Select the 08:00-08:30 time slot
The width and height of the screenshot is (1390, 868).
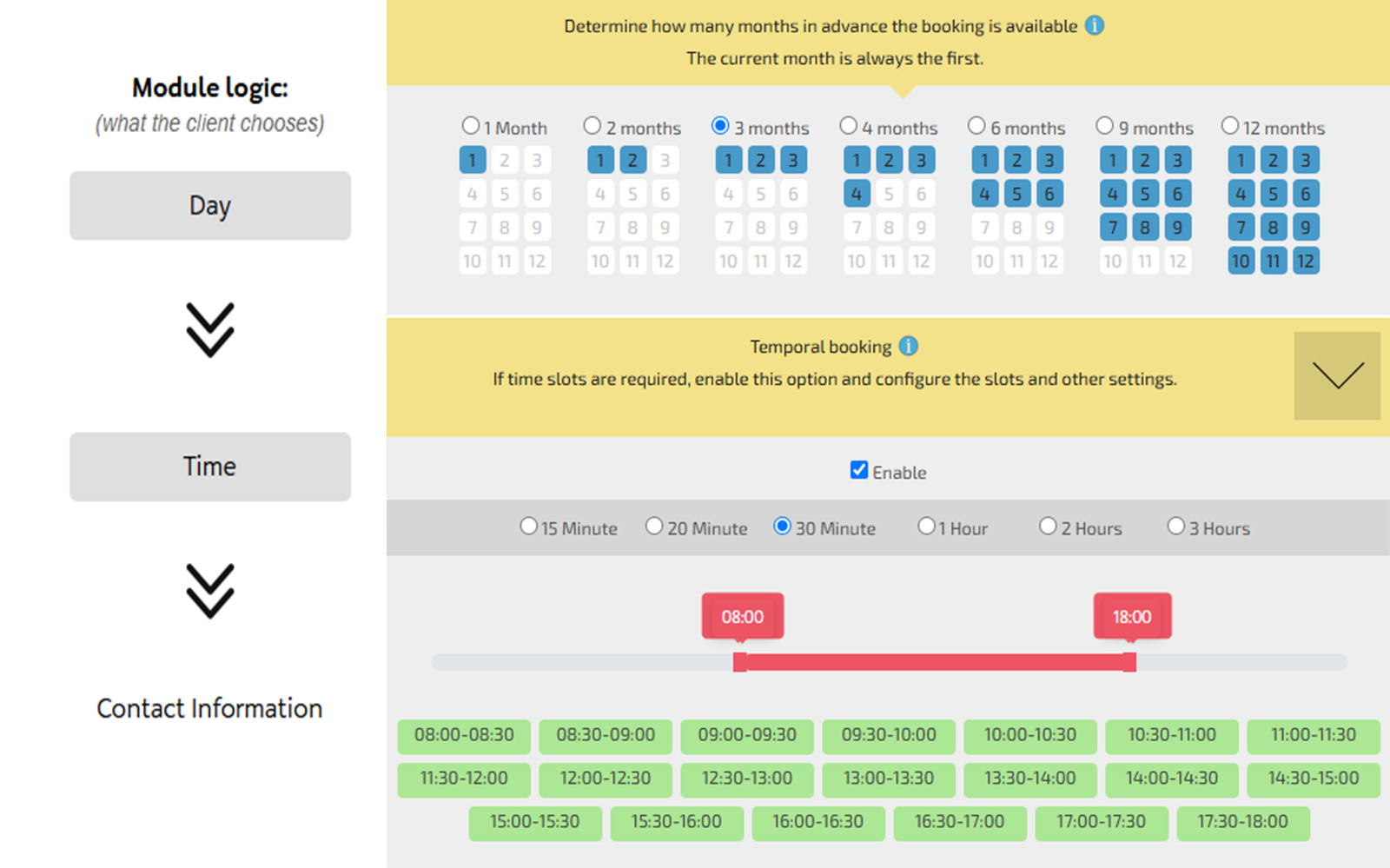464,735
